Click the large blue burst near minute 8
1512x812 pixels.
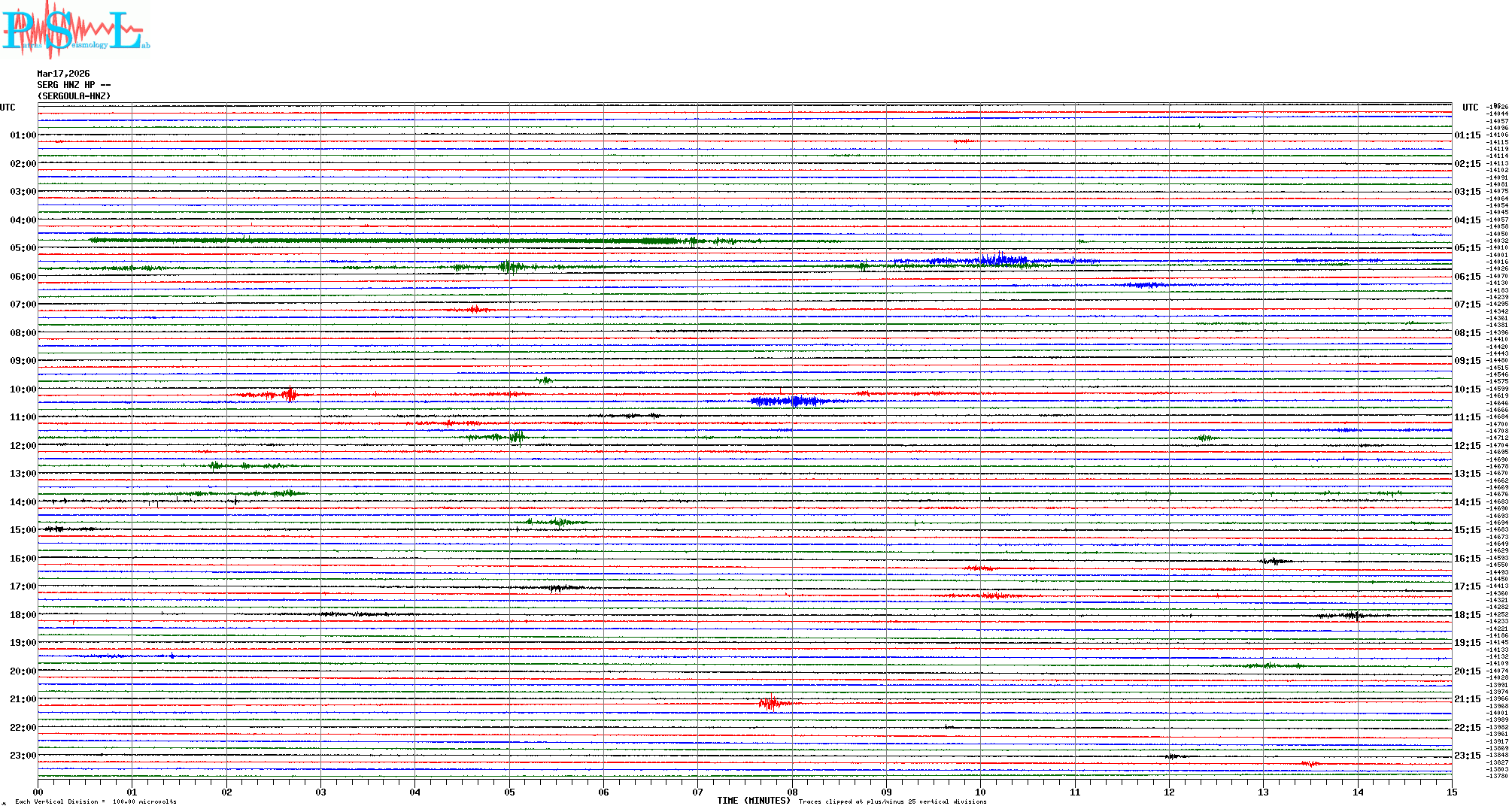(x=790, y=401)
